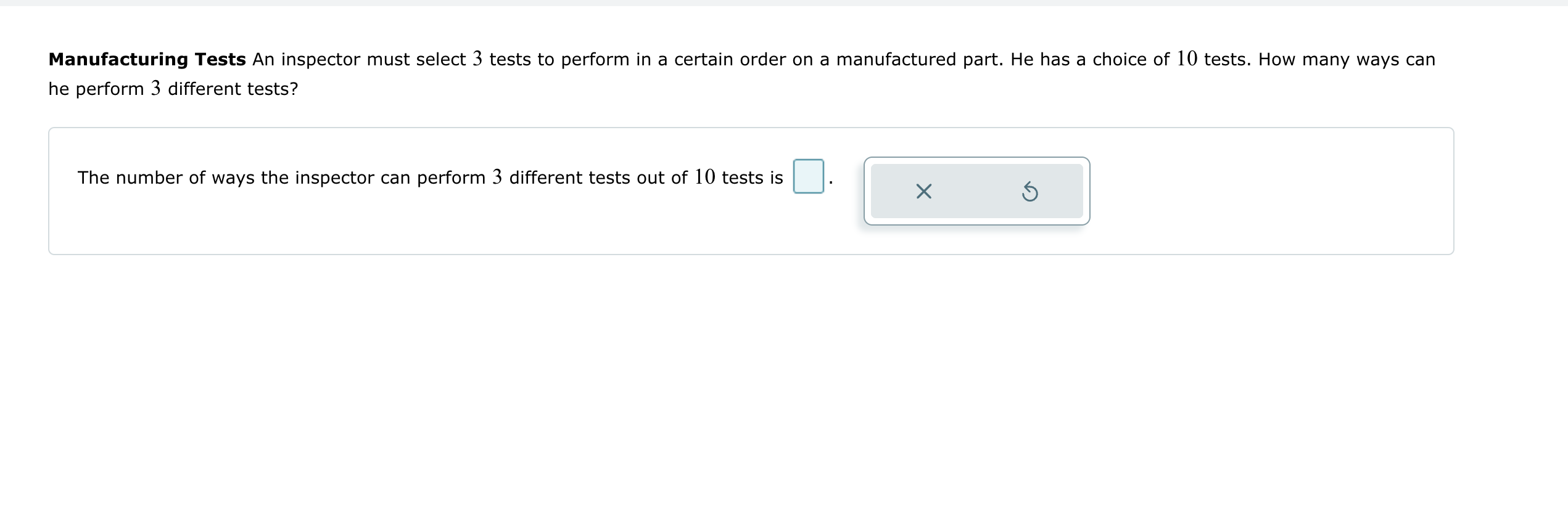Click the words "tests is" before the answer box

(x=752, y=177)
